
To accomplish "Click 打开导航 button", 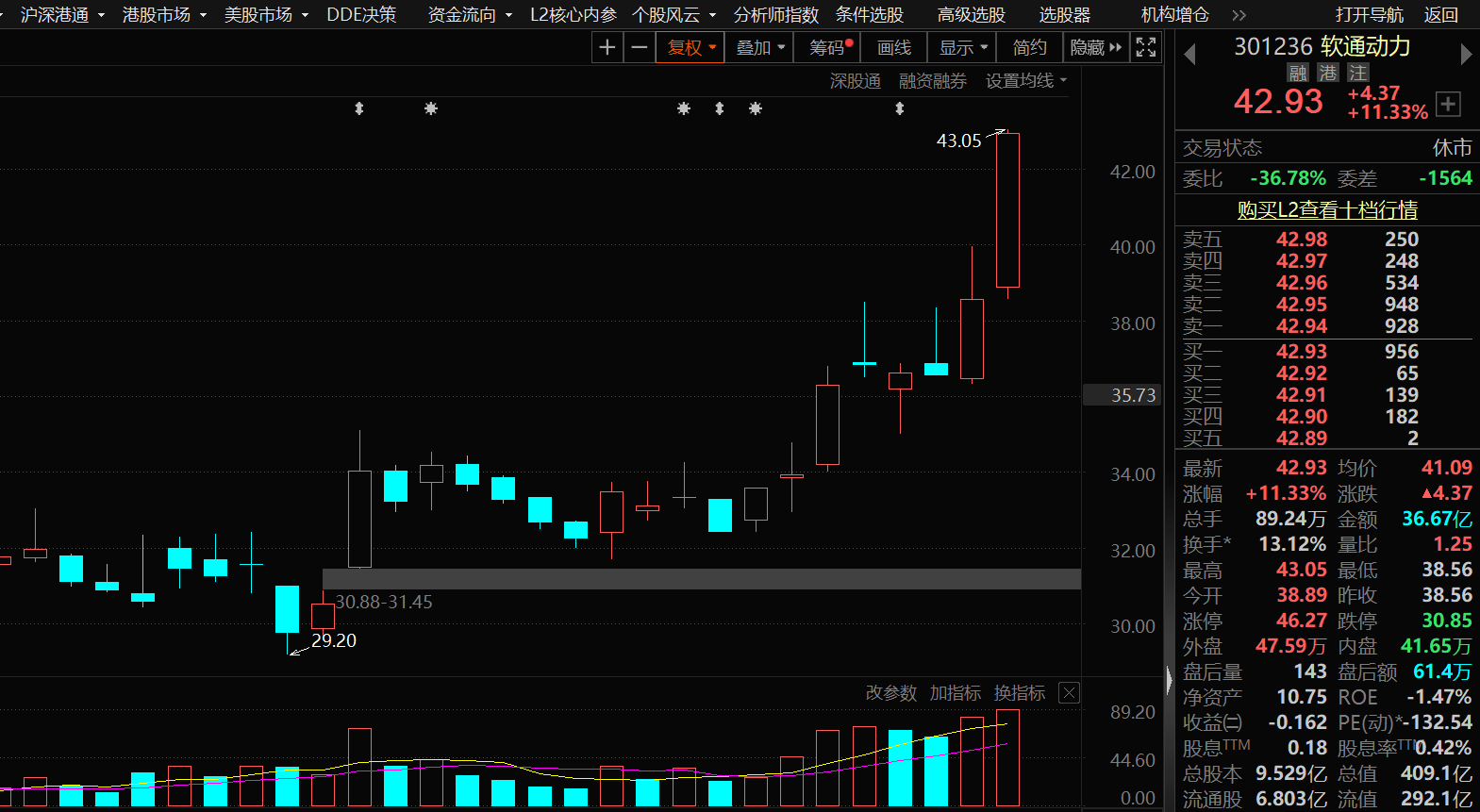I will [x=1369, y=15].
